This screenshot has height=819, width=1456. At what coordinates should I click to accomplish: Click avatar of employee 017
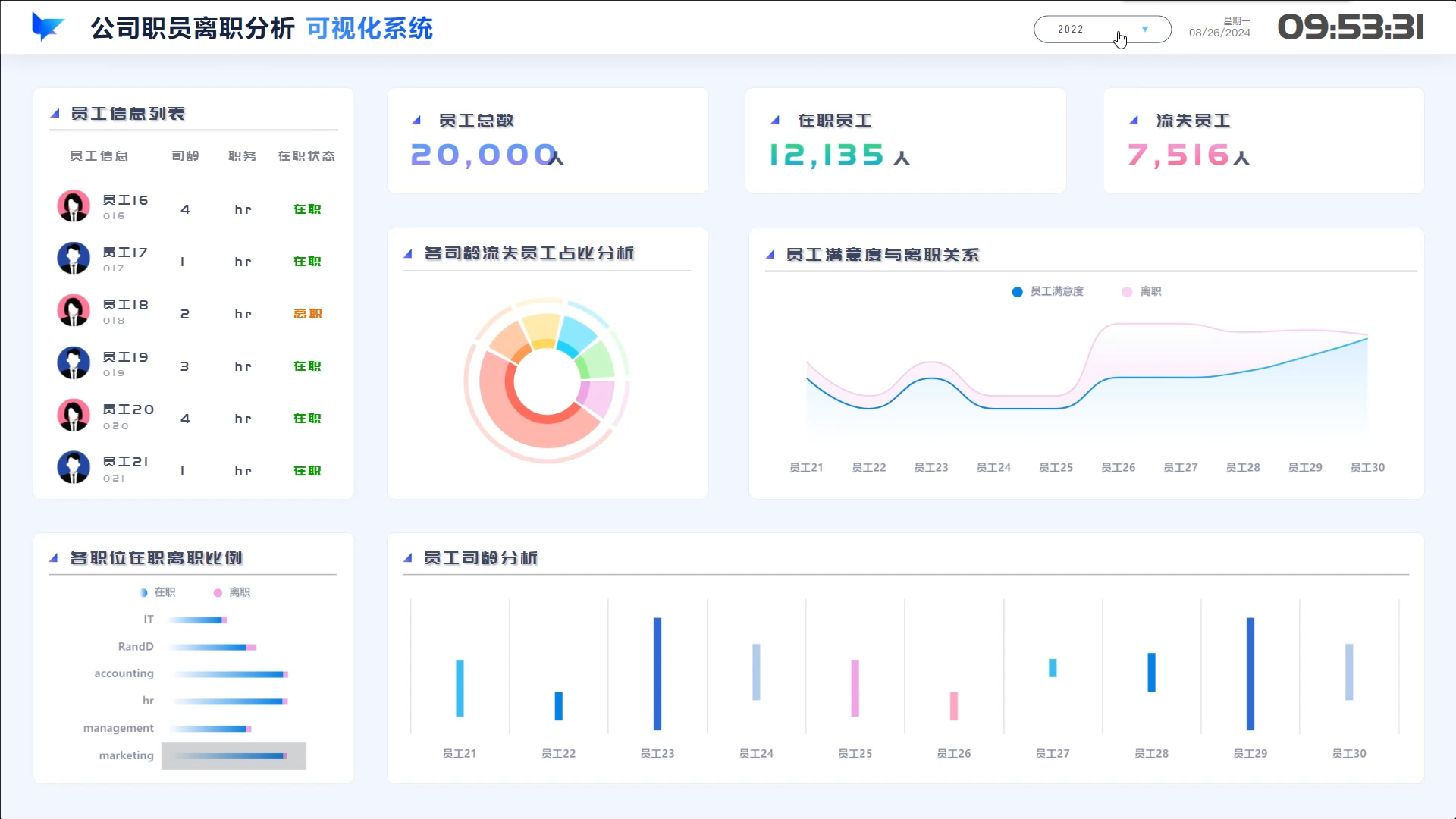pos(74,258)
